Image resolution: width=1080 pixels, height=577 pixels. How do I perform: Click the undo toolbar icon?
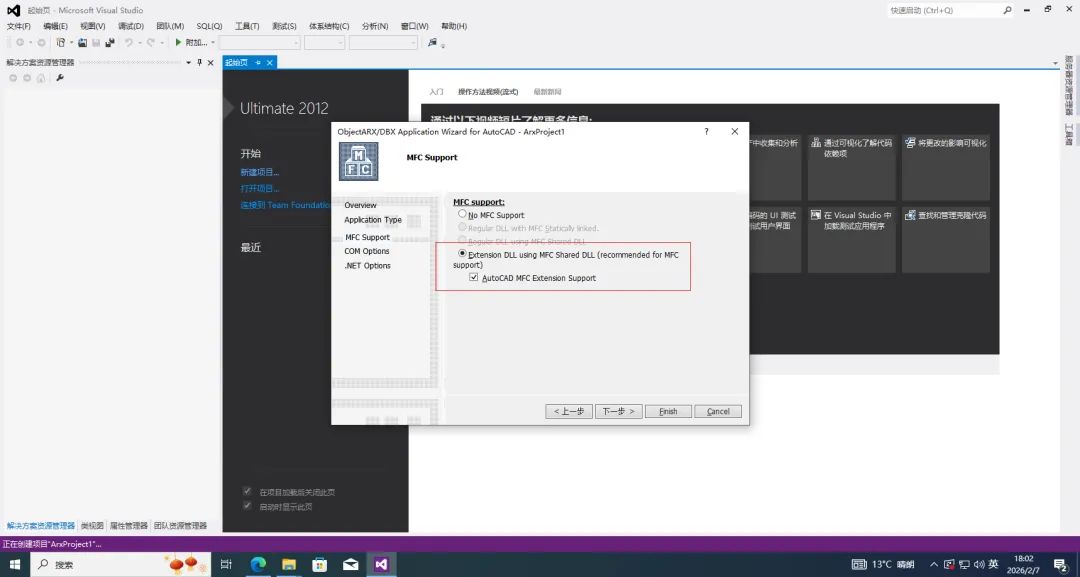(128, 43)
